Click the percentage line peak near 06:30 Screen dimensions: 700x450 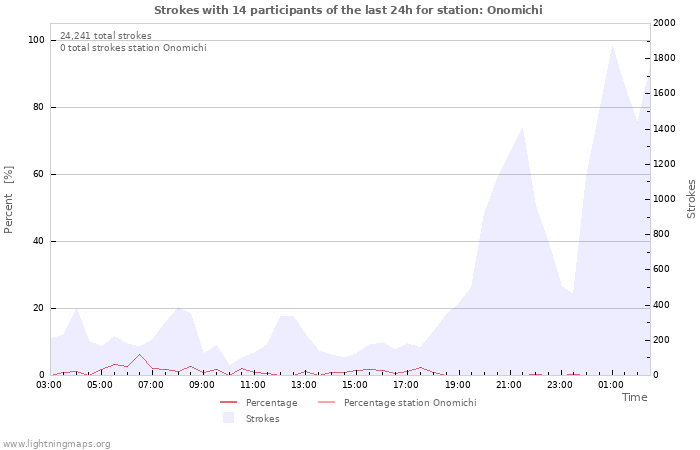tap(140, 354)
